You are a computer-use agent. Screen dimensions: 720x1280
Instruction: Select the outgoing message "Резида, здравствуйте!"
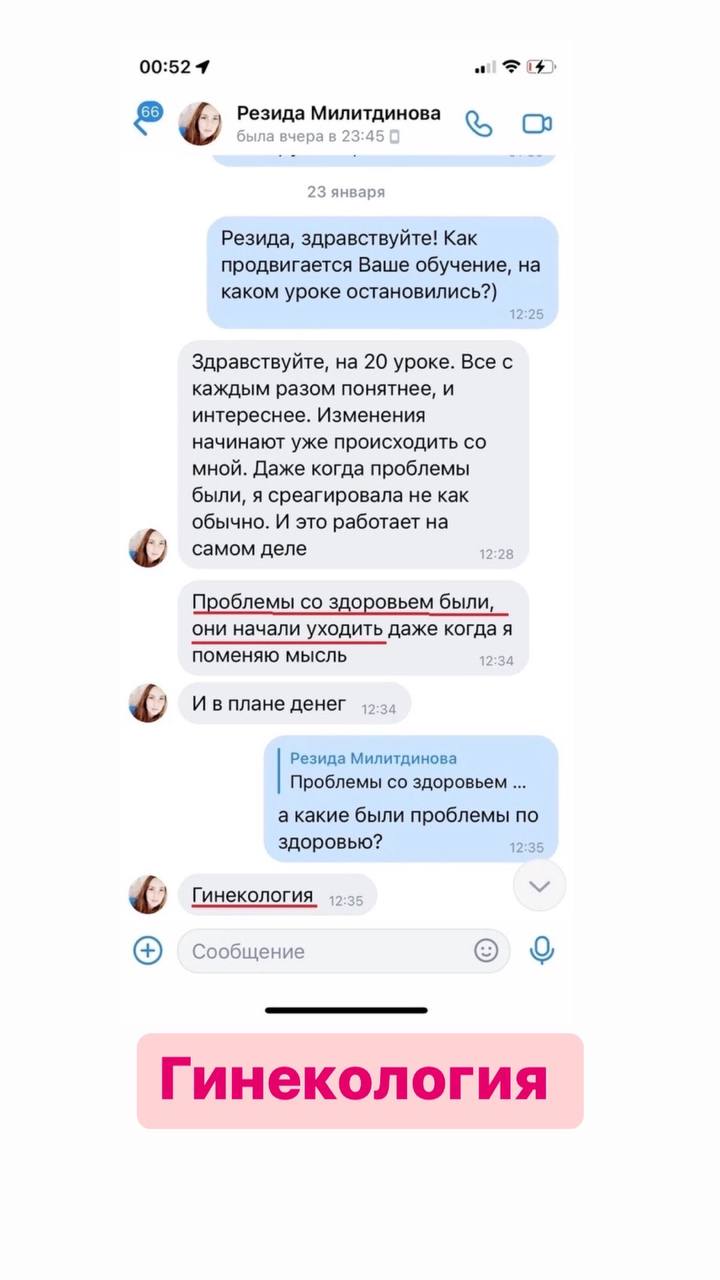(x=382, y=272)
